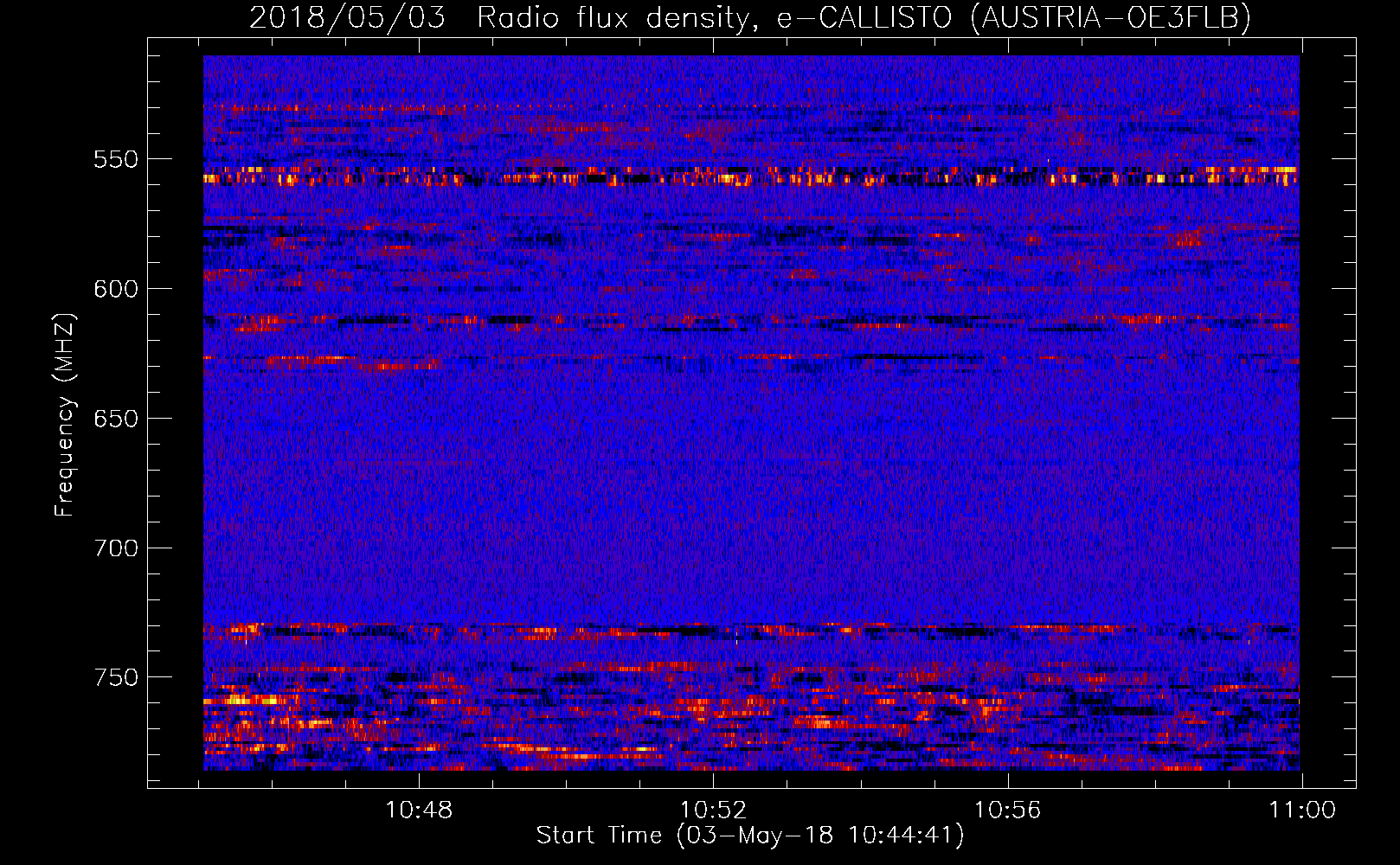Viewport: 1400px width, 865px height.
Task: Click the 10:52 time tick label
Action: click(713, 811)
